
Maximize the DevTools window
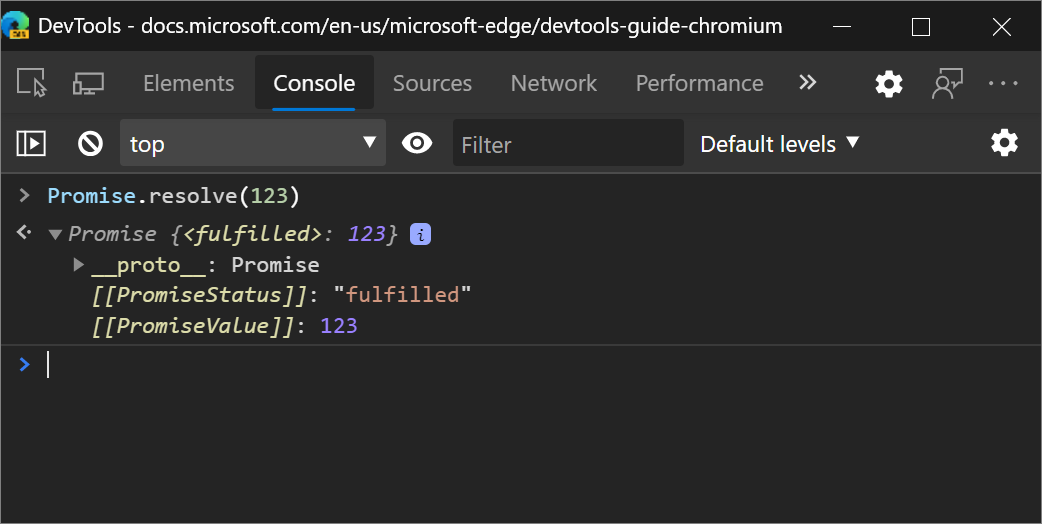pos(920,27)
